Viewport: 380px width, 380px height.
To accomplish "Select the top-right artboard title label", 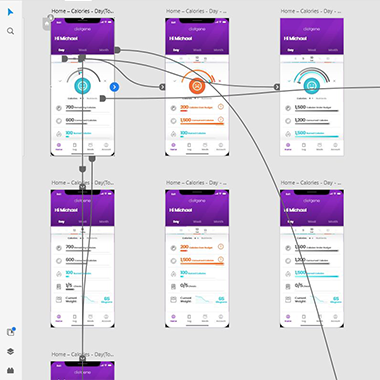I will point(311,11).
